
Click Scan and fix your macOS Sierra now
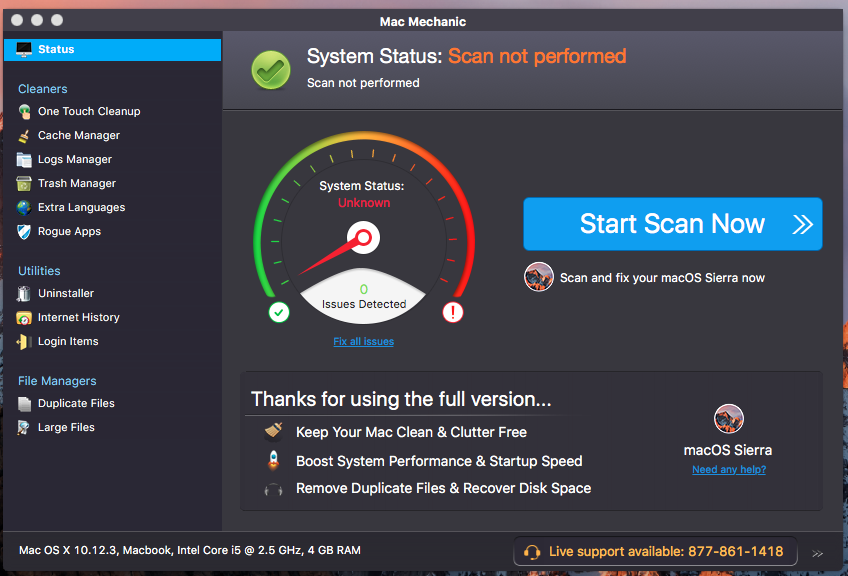662,278
